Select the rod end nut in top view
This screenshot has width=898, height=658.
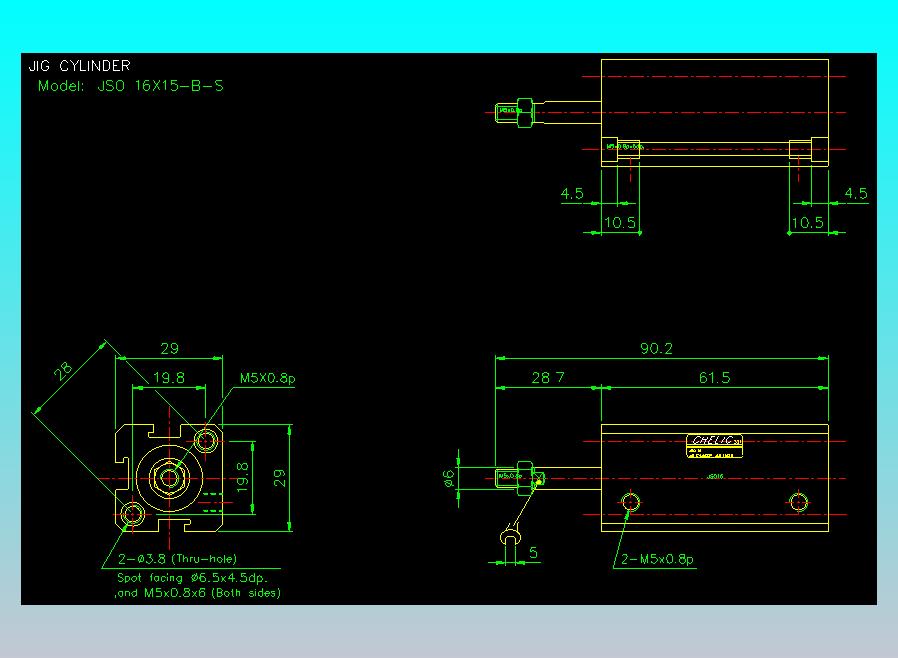(523, 113)
